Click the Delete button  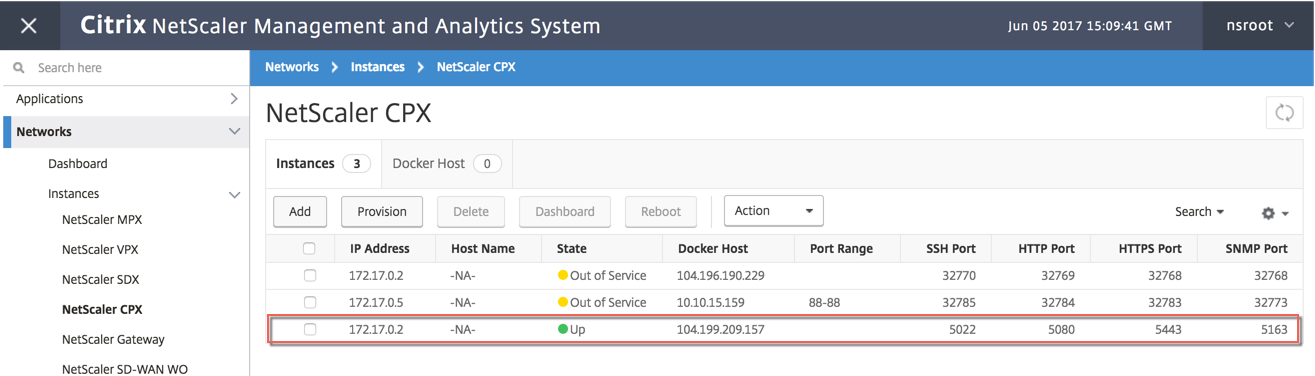point(471,212)
